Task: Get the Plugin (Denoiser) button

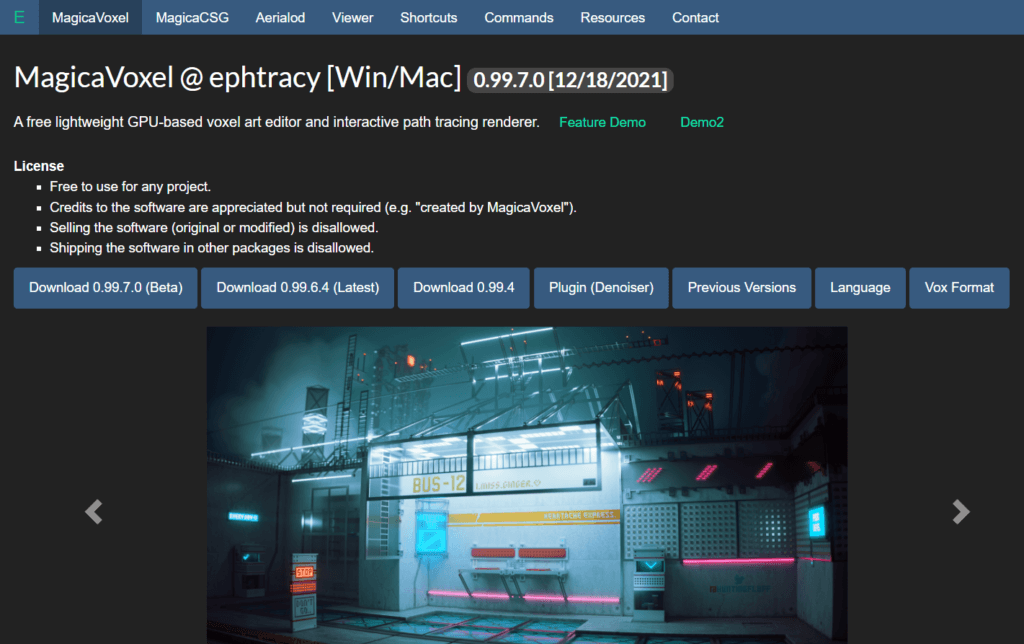Action: (601, 287)
